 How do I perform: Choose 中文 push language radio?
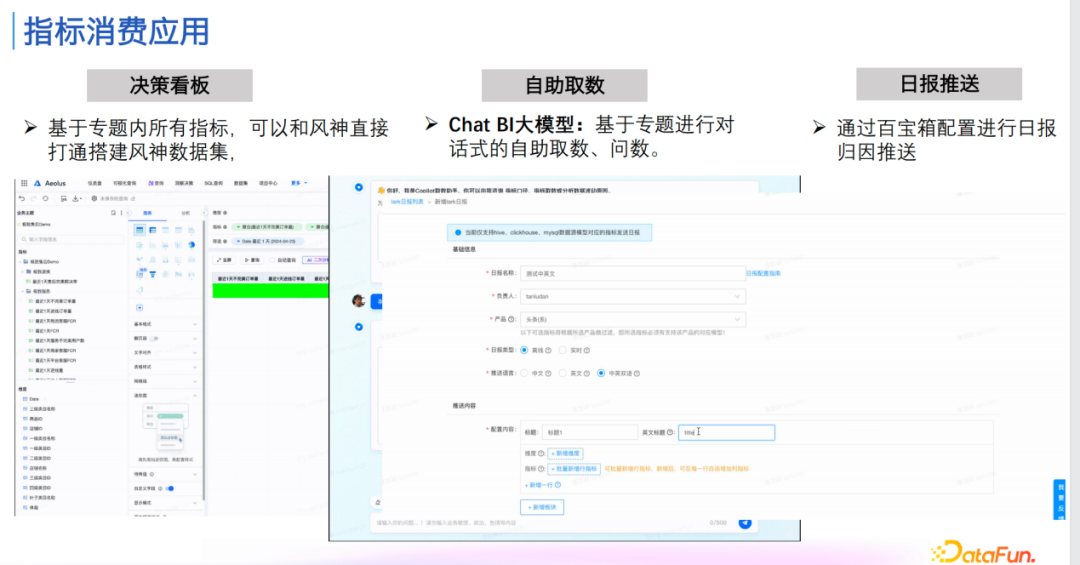coord(524,373)
